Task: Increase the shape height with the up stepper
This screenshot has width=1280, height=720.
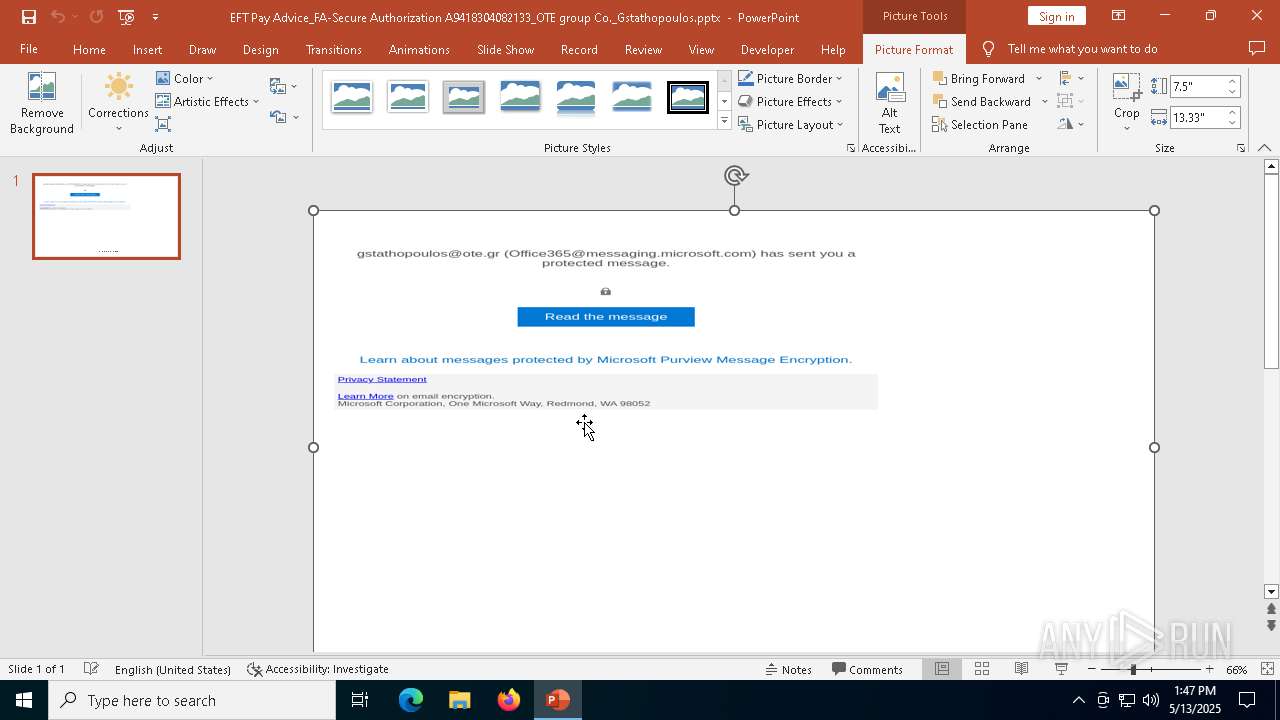Action: [1233, 81]
